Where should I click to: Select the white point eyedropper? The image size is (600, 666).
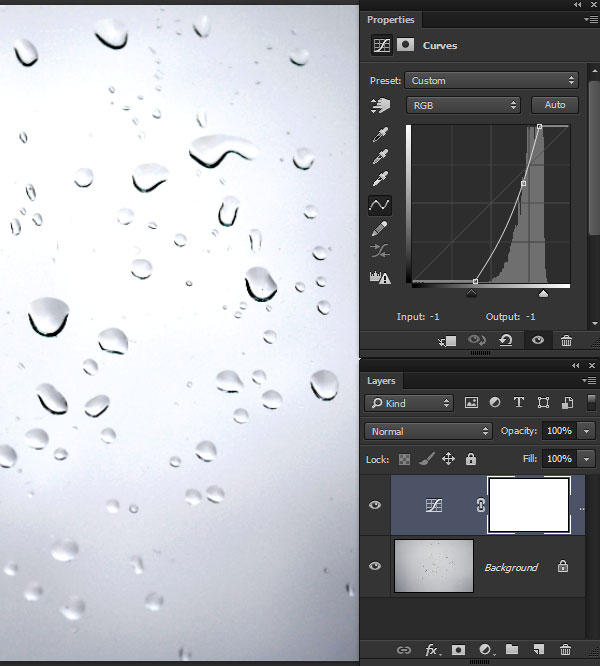380,178
